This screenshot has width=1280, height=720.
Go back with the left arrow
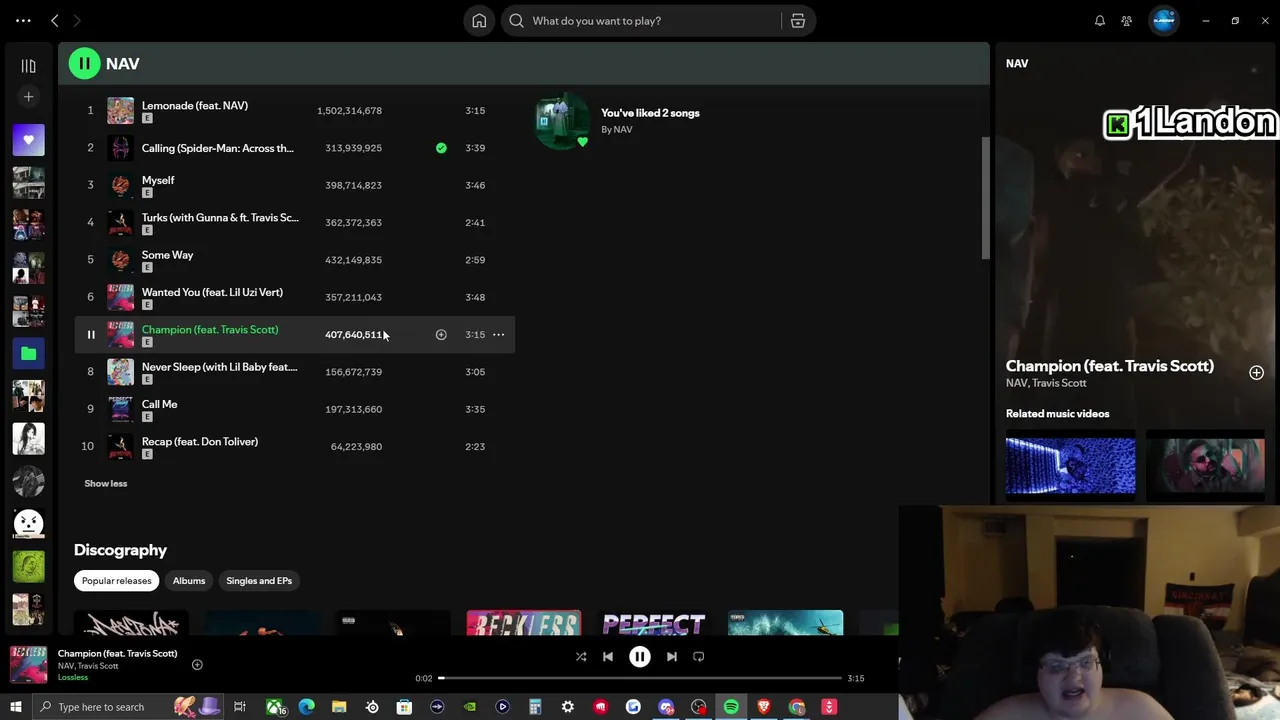[55, 20]
